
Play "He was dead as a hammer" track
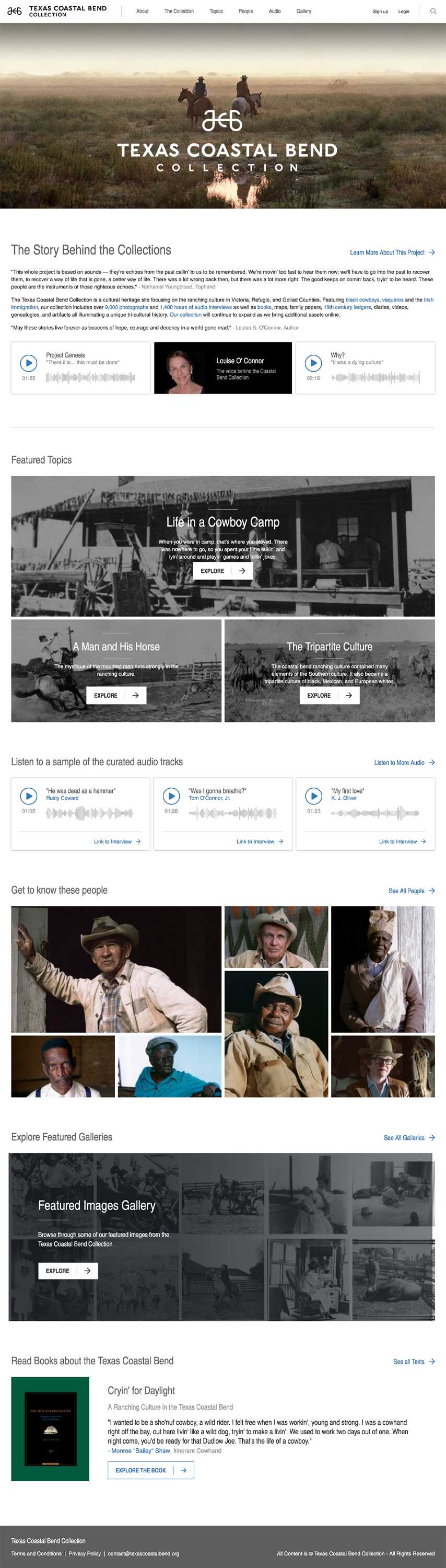click(29, 795)
